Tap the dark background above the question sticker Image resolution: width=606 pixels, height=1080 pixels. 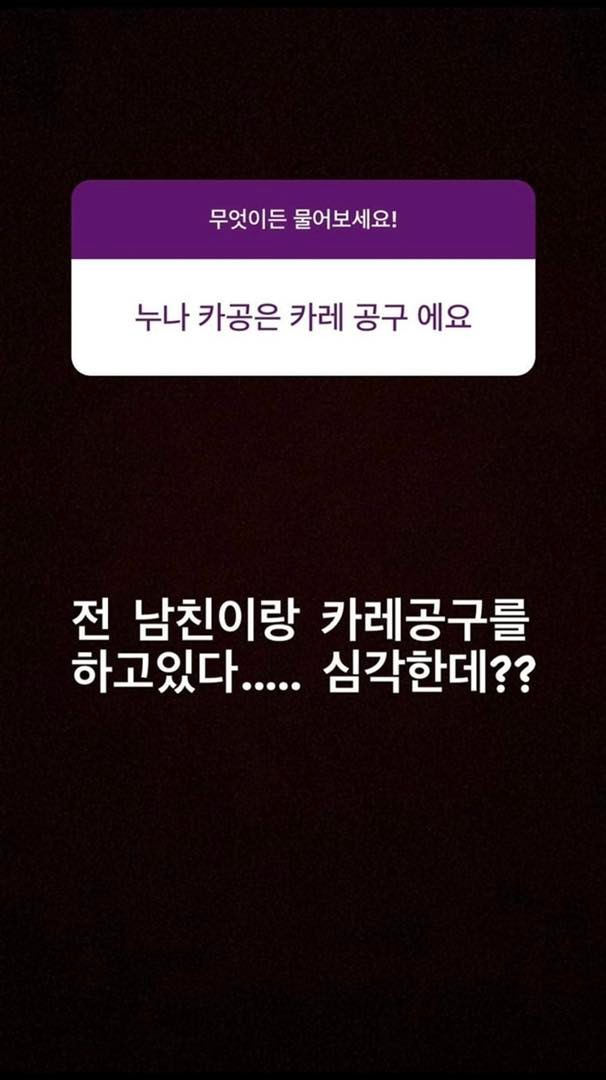coord(303,90)
